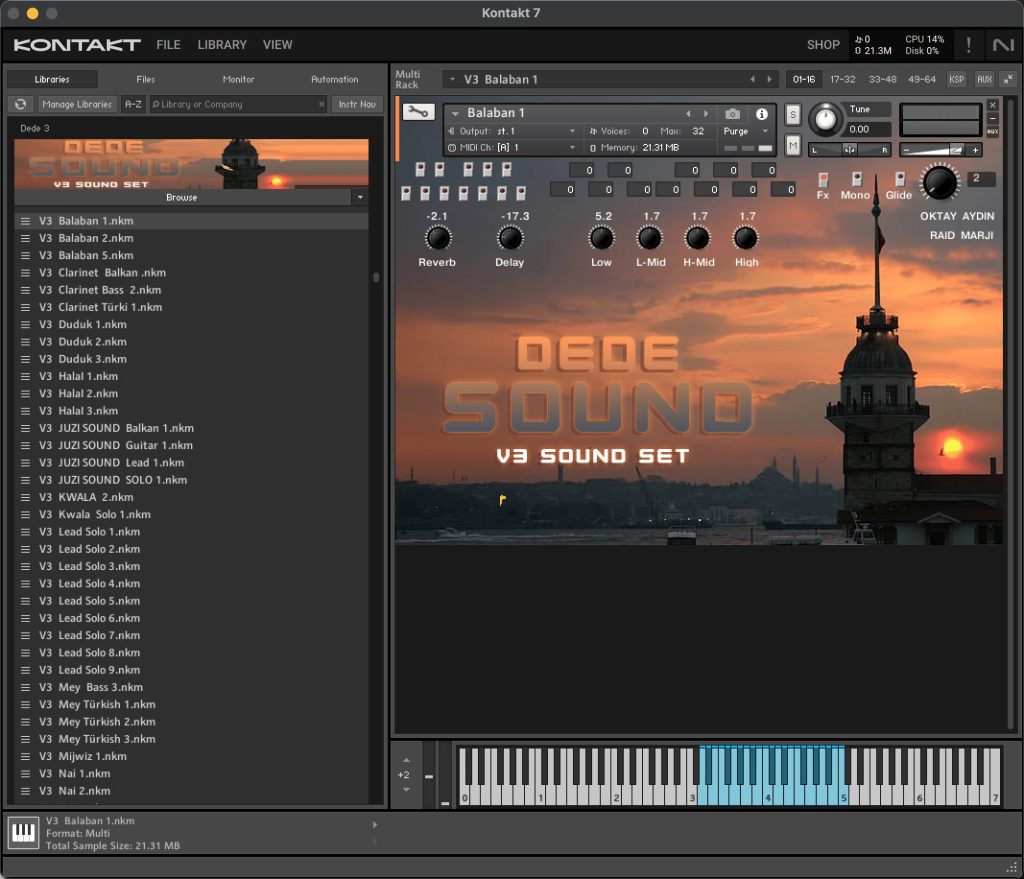Toggle the Glide switch

[x=899, y=179]
